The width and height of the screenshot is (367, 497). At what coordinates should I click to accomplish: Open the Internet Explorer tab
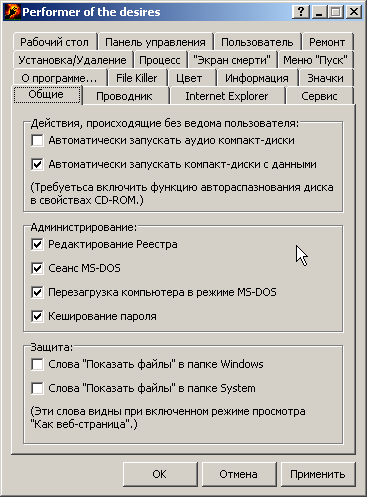click(x=227, y=96)
